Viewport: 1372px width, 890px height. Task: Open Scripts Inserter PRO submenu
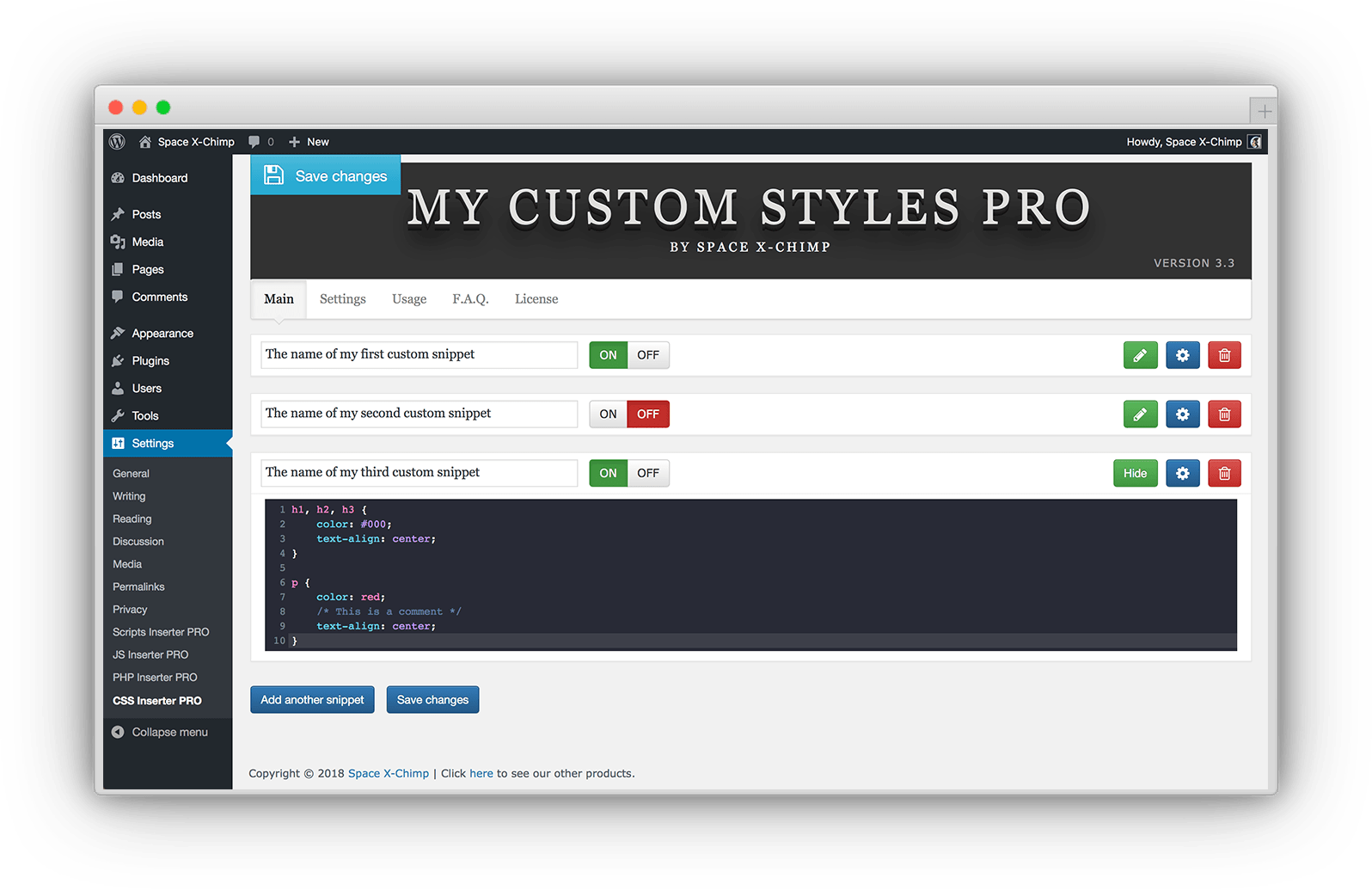[161, 632]
